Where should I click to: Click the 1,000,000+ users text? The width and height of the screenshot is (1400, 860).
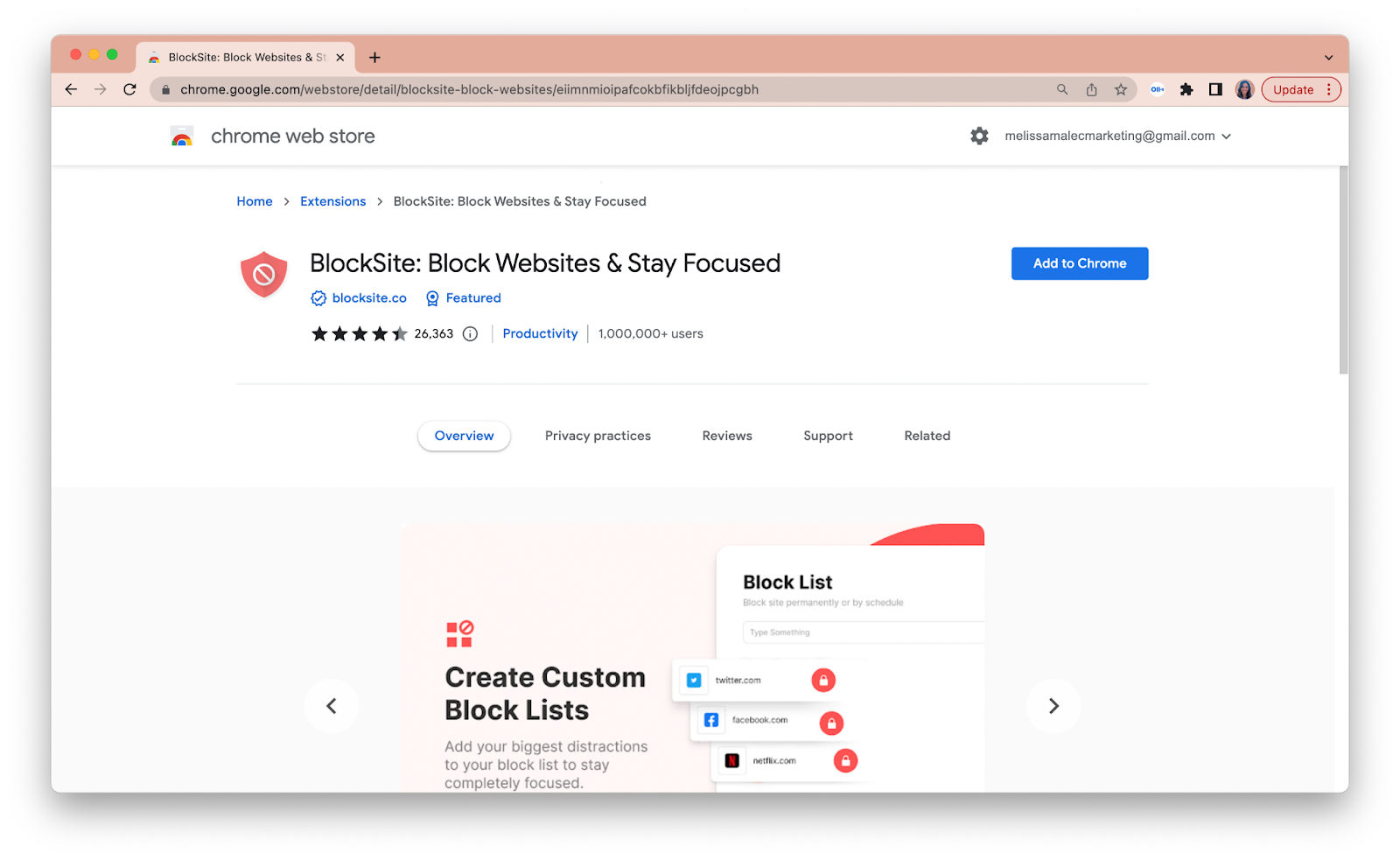tap(651, 334)
